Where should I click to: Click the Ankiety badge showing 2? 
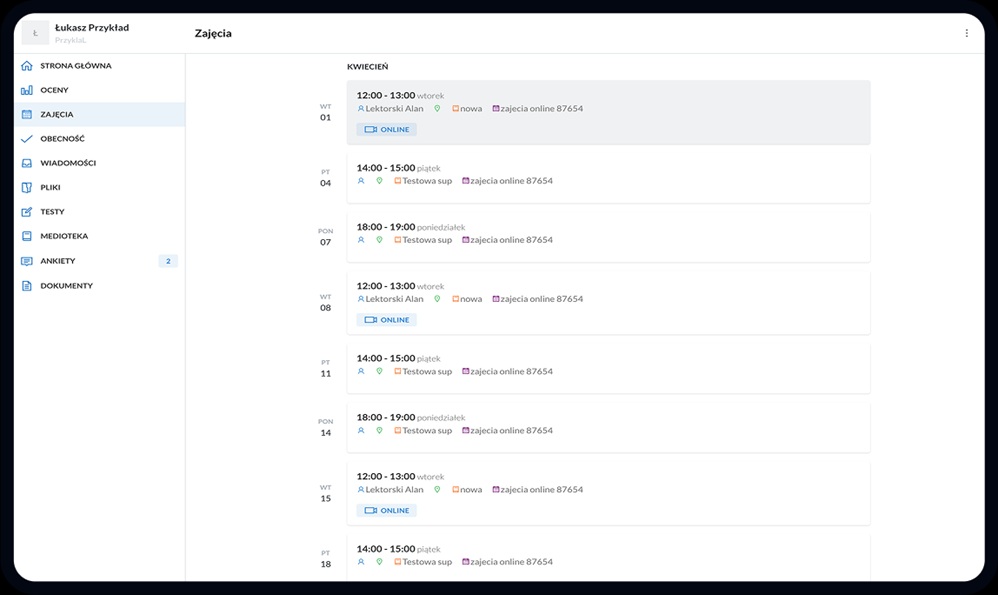click(x=167, y=261)
